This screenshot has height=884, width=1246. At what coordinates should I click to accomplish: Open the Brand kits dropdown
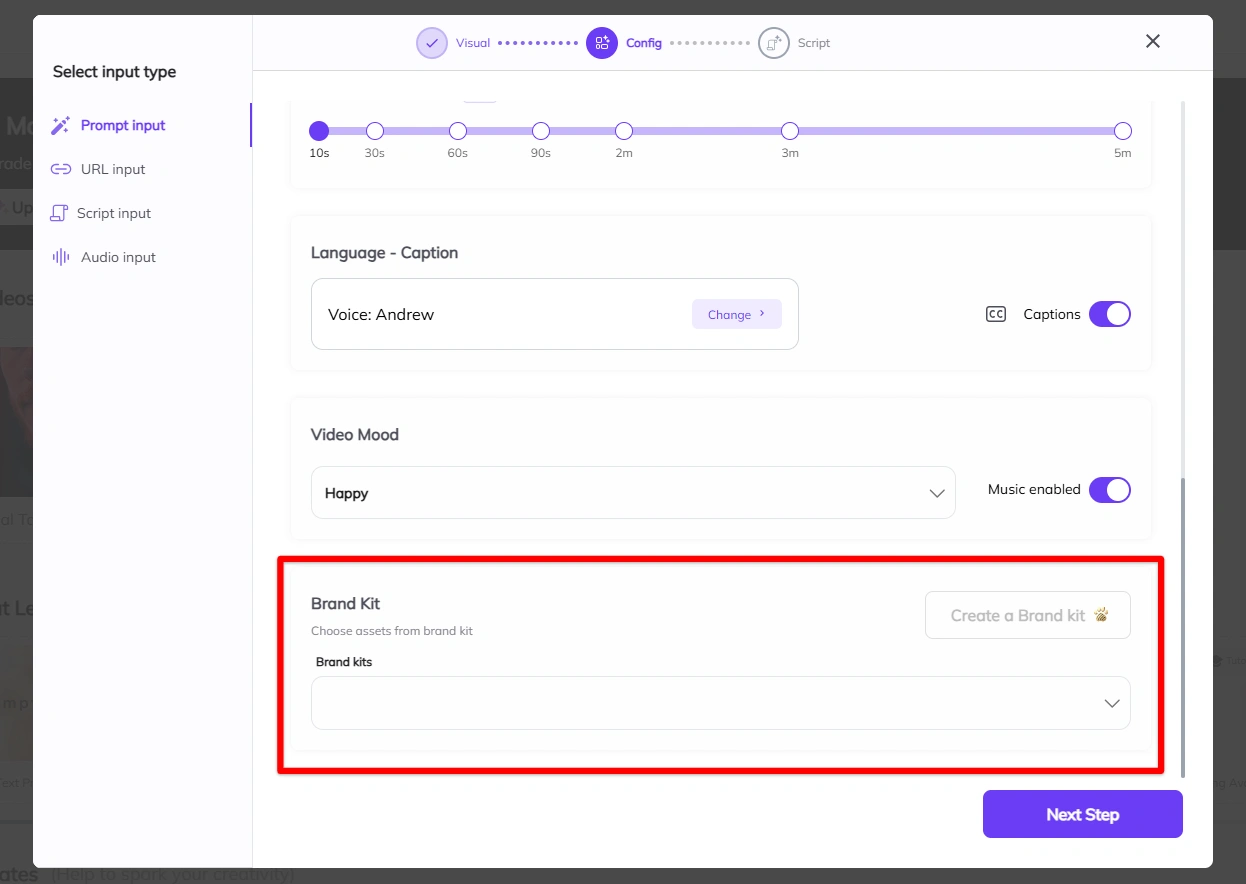(x=720, y=703)
